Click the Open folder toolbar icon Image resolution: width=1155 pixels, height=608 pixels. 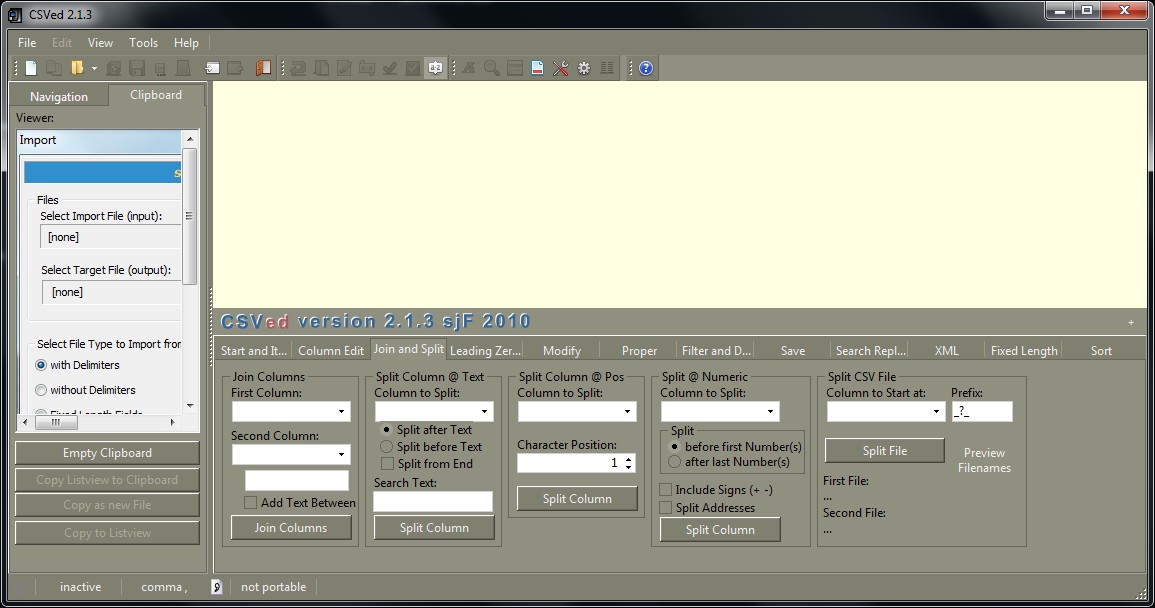click(x=77, y=69)
